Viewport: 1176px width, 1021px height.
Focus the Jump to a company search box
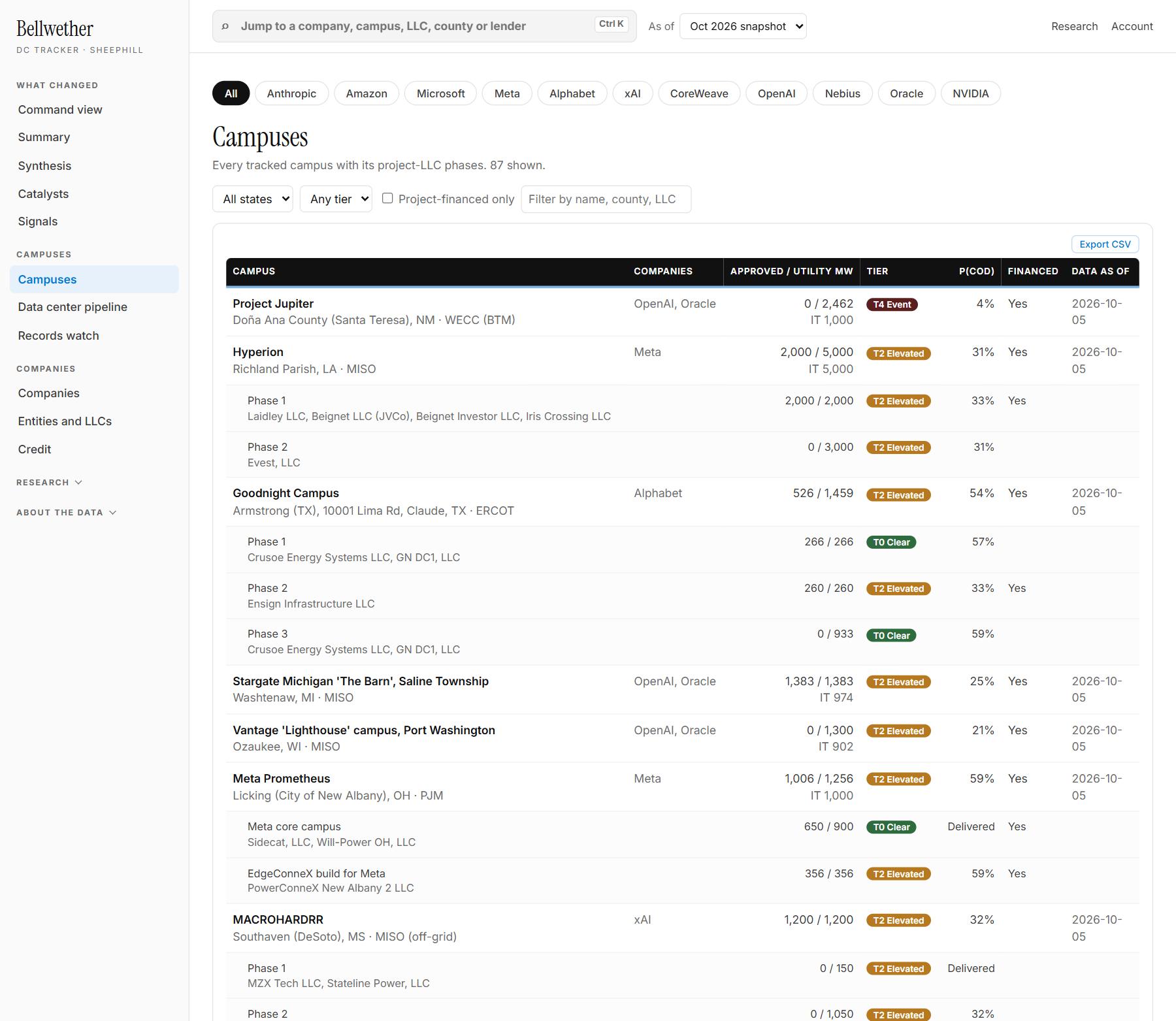424,26
